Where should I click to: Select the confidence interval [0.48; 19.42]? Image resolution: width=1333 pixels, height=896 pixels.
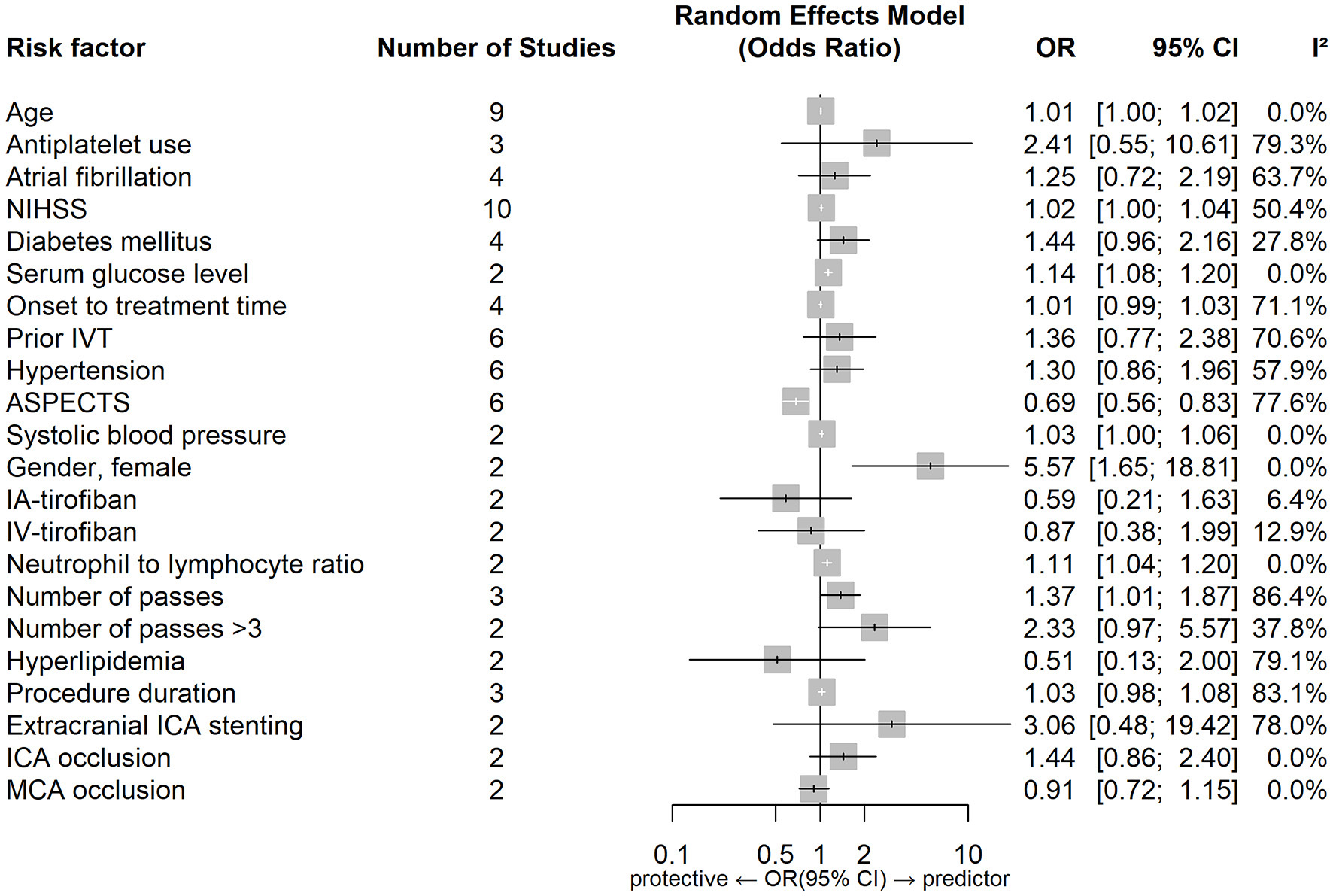1163,725
